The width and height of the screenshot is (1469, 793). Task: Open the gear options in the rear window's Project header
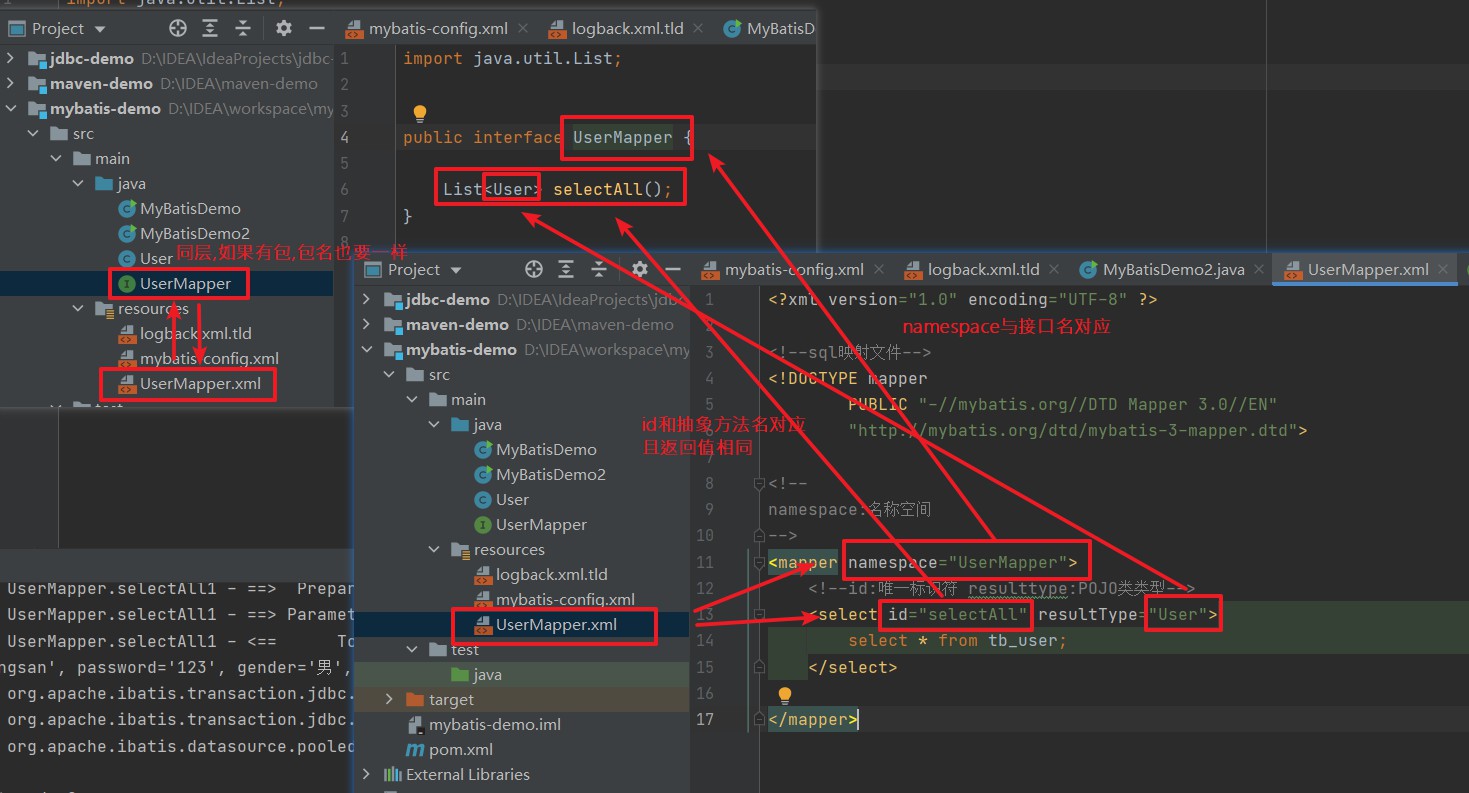[284, 28]
